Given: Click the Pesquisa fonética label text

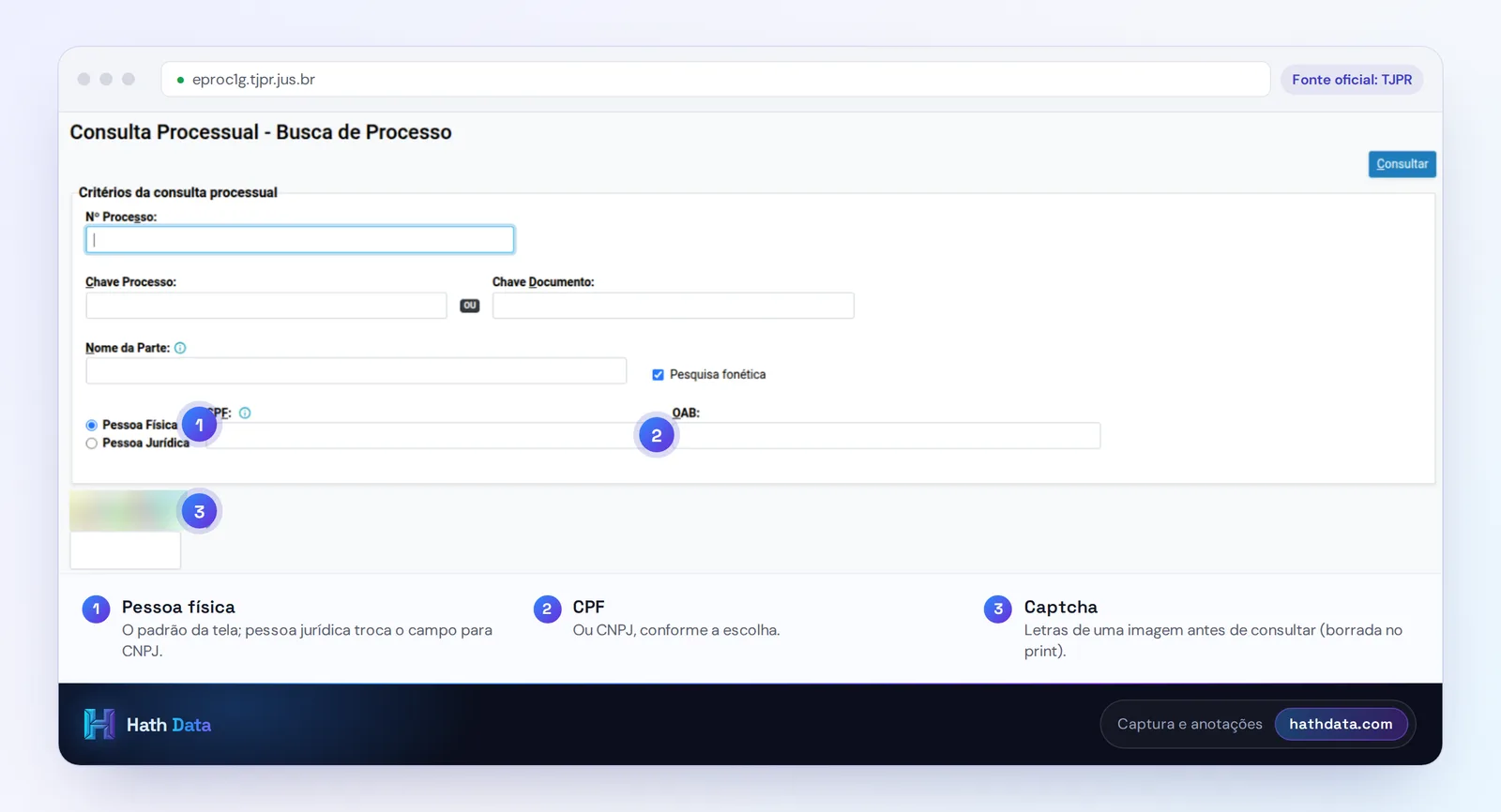Looking at the screenshot, I should point(718,374).
